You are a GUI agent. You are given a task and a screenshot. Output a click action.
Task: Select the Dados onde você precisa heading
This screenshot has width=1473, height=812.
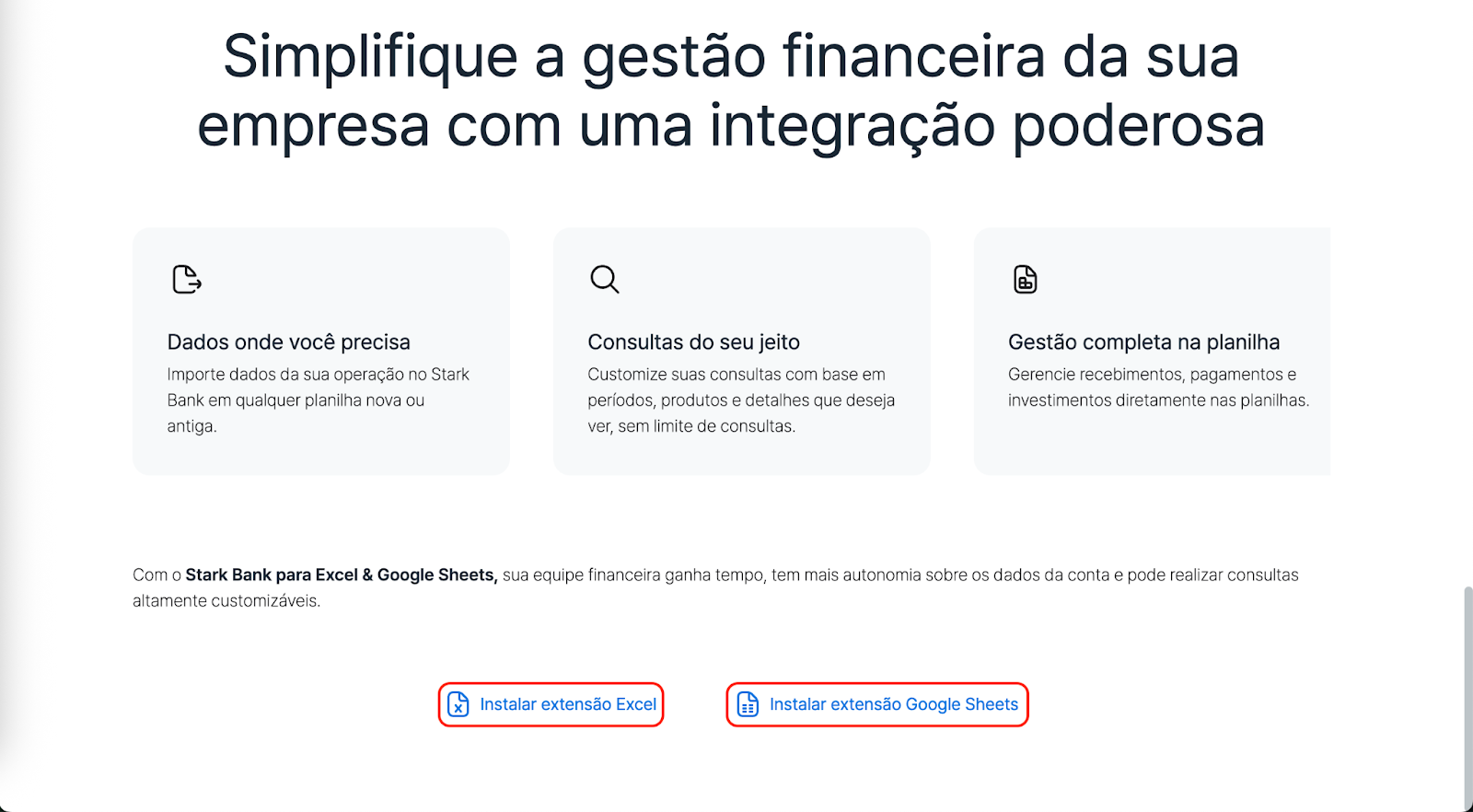coord(289,342)
